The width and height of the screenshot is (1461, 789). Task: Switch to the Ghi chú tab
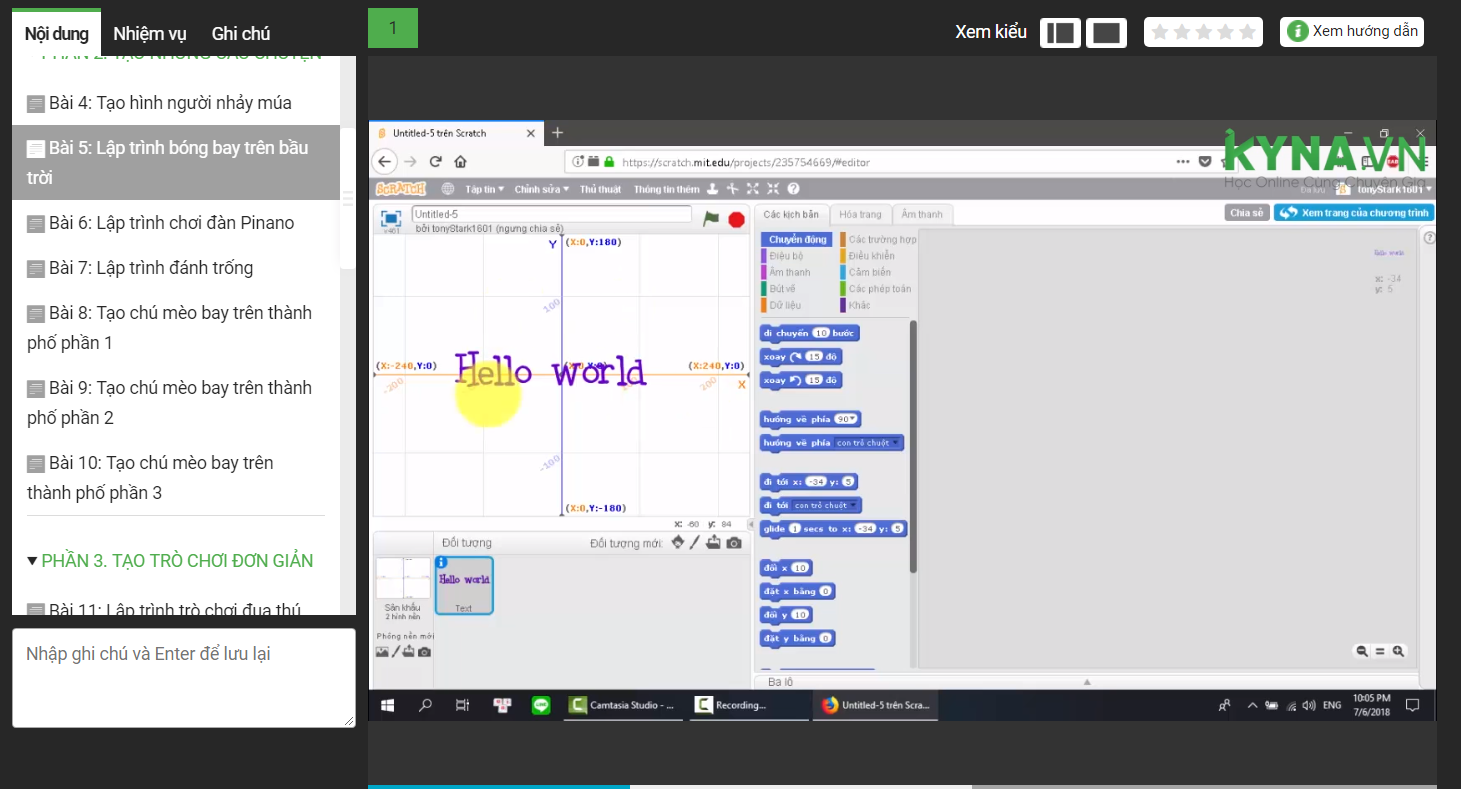[241, 34]
